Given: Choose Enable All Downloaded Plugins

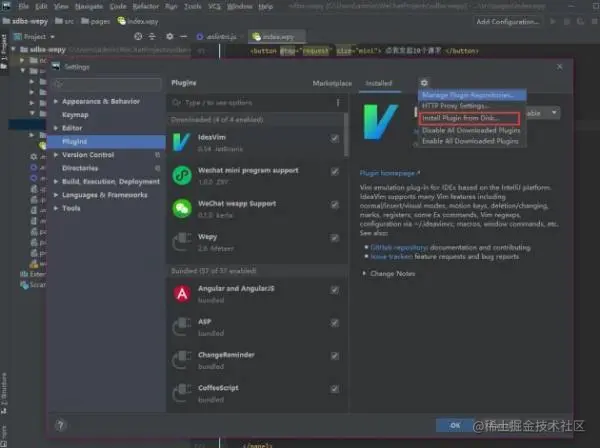Looking at the screenshot, I should pos(472,141).
